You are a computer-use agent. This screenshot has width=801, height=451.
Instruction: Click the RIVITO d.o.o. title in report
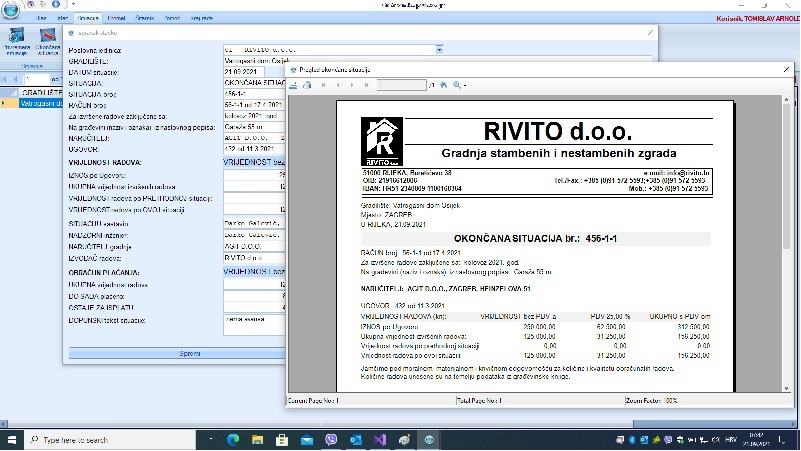(x=558, y=131)
